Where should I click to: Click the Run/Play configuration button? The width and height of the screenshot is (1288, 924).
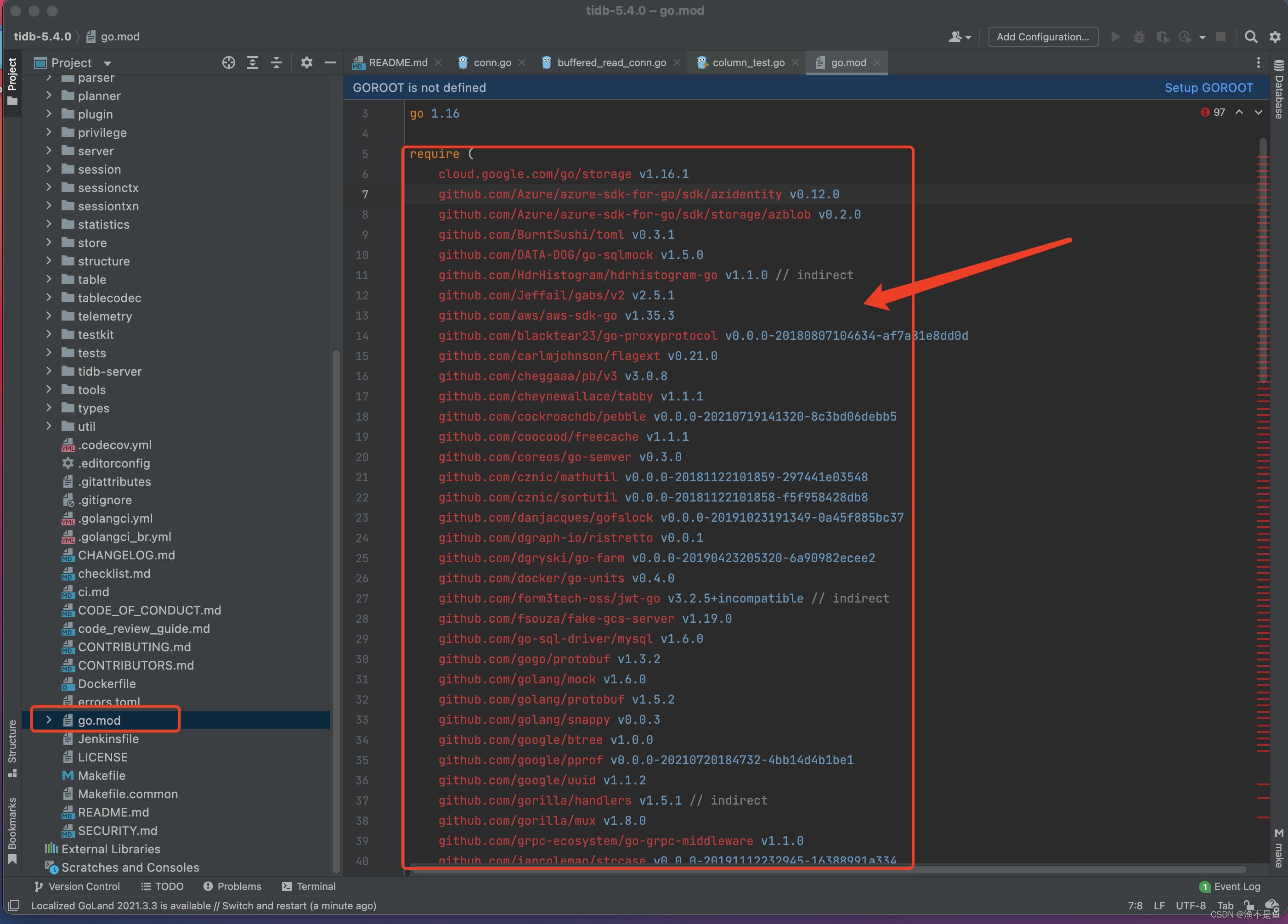1117,38
